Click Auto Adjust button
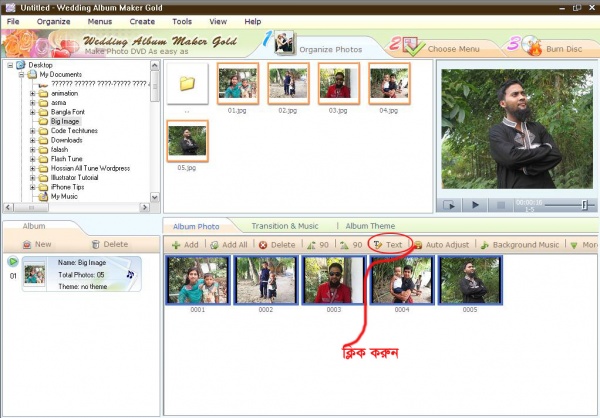This screenshot has height=418, width=600. pos(442,245)
